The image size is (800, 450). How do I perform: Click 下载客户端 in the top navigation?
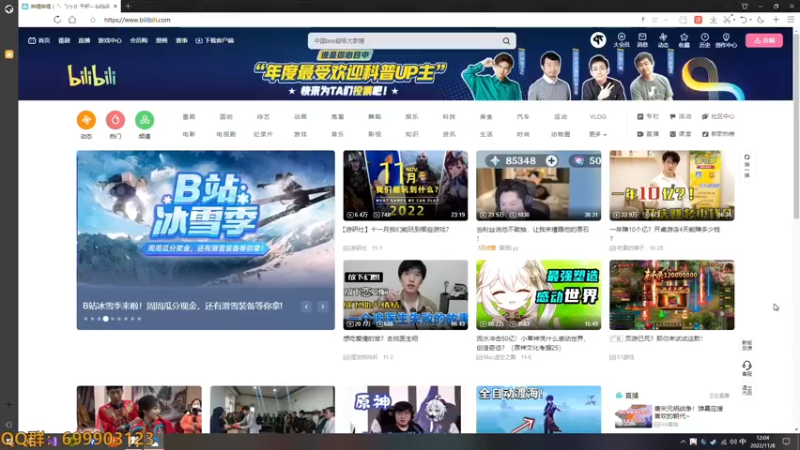[214, 40]
